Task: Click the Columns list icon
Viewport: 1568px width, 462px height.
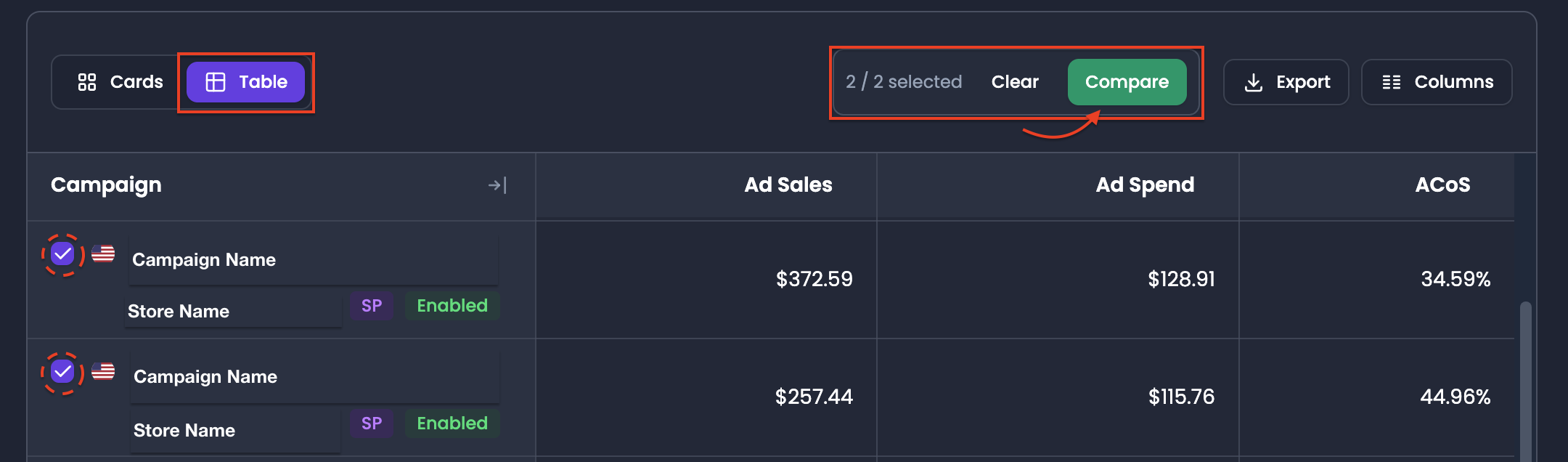Action: [1391, 82]
